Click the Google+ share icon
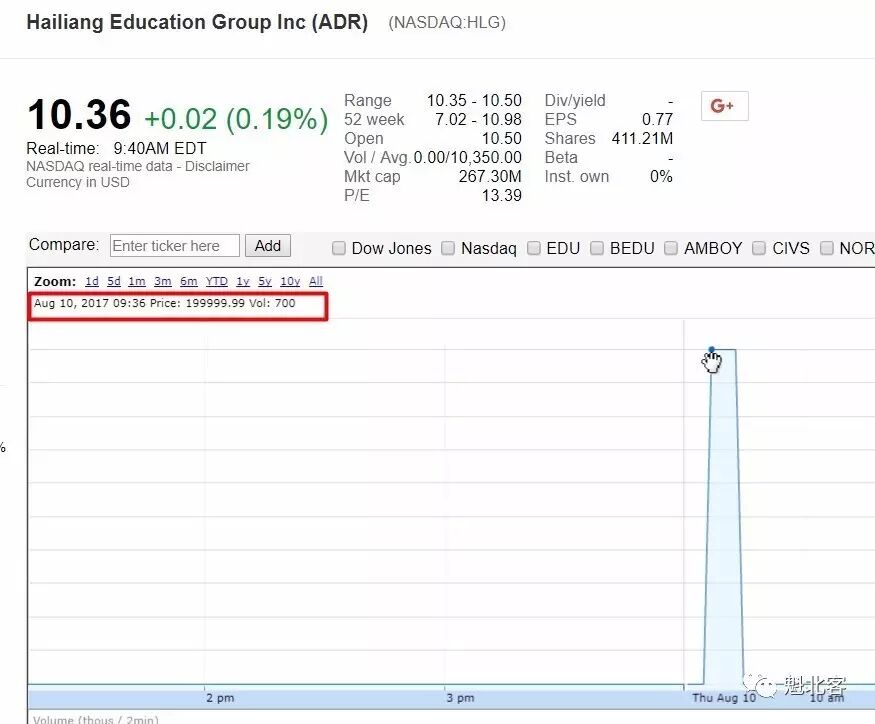 point(724,106)
